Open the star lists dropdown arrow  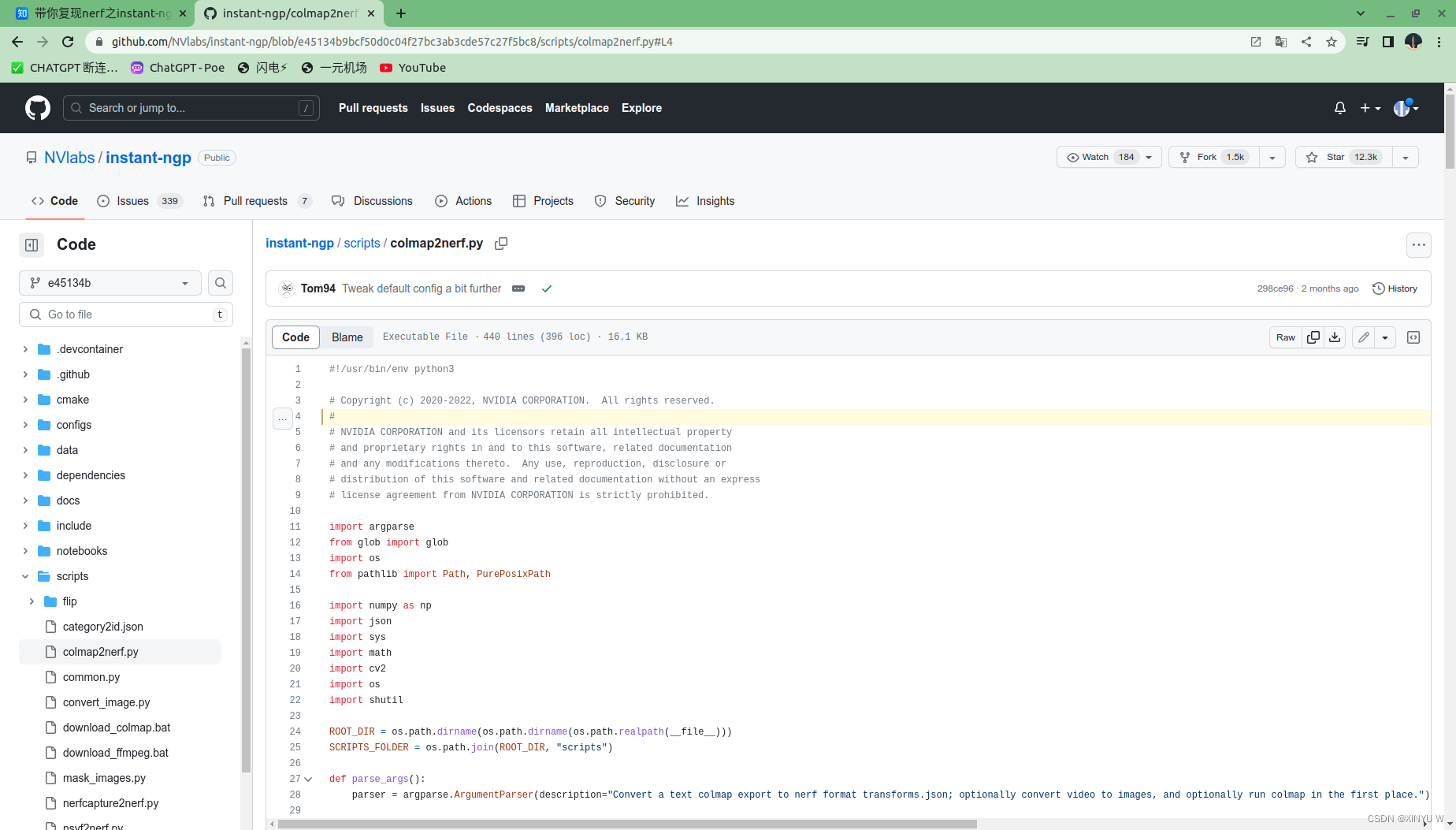tap(1406, 157)
